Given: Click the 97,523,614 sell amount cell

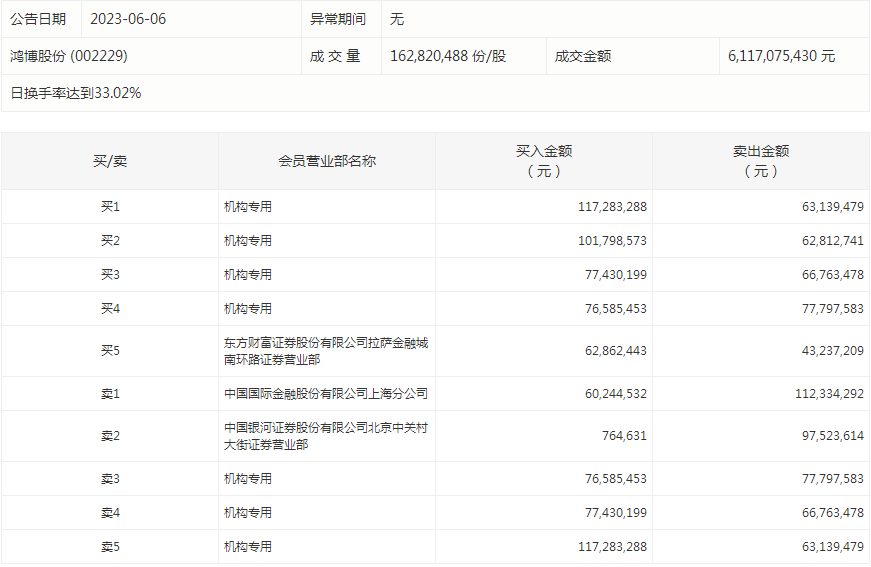Looking at the screenshot, I should click(x=832, y=436).
